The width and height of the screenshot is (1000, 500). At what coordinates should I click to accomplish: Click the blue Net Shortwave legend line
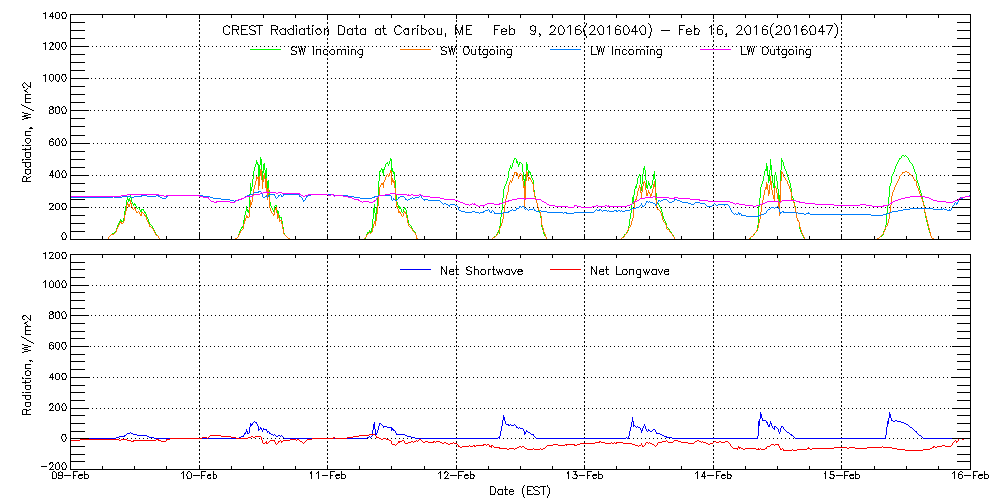415,271
